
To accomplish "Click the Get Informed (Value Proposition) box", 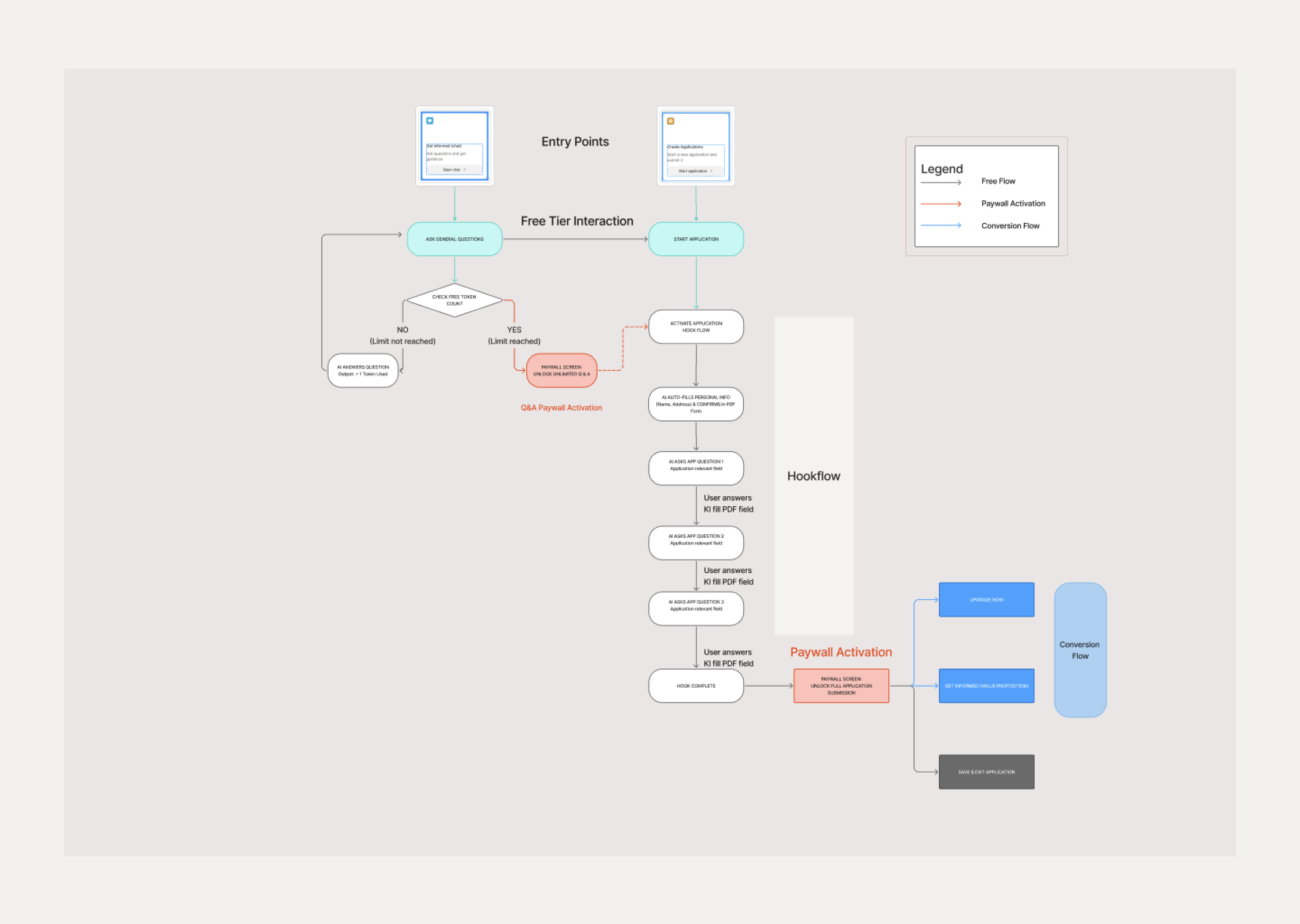I will pos(986,686).
